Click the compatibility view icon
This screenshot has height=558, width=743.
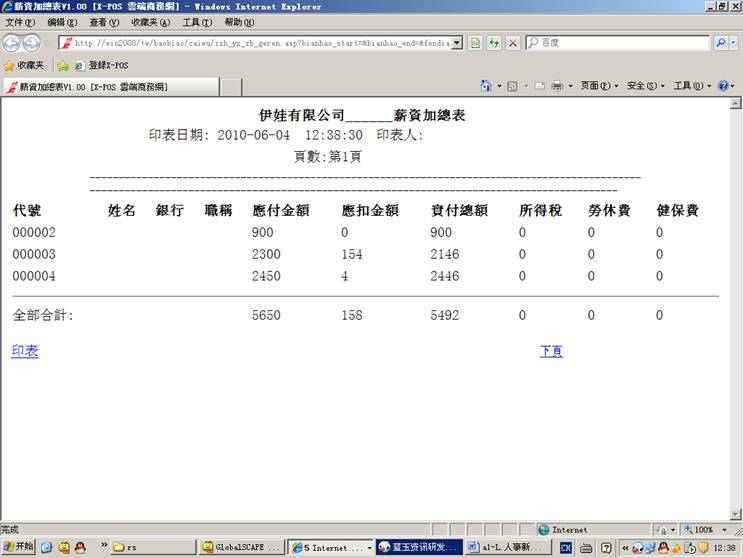tap(476, 43)
